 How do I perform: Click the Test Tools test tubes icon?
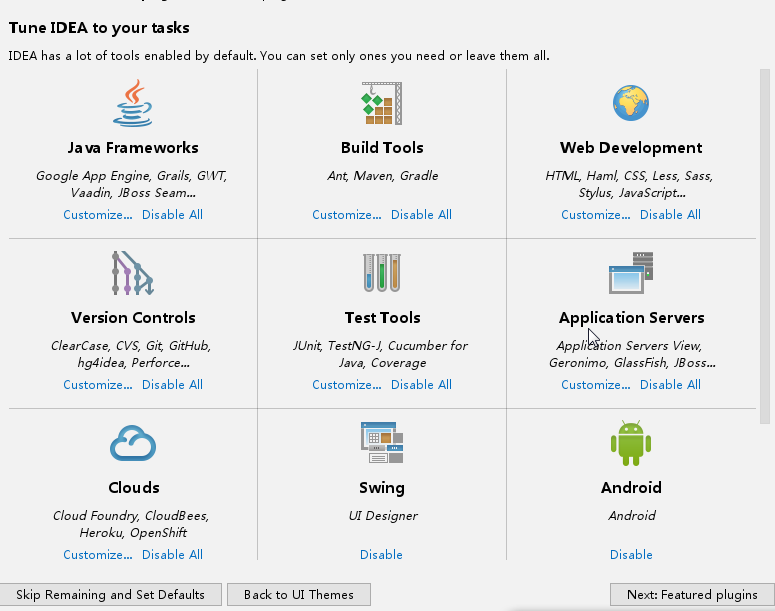[x=382, y=273]
